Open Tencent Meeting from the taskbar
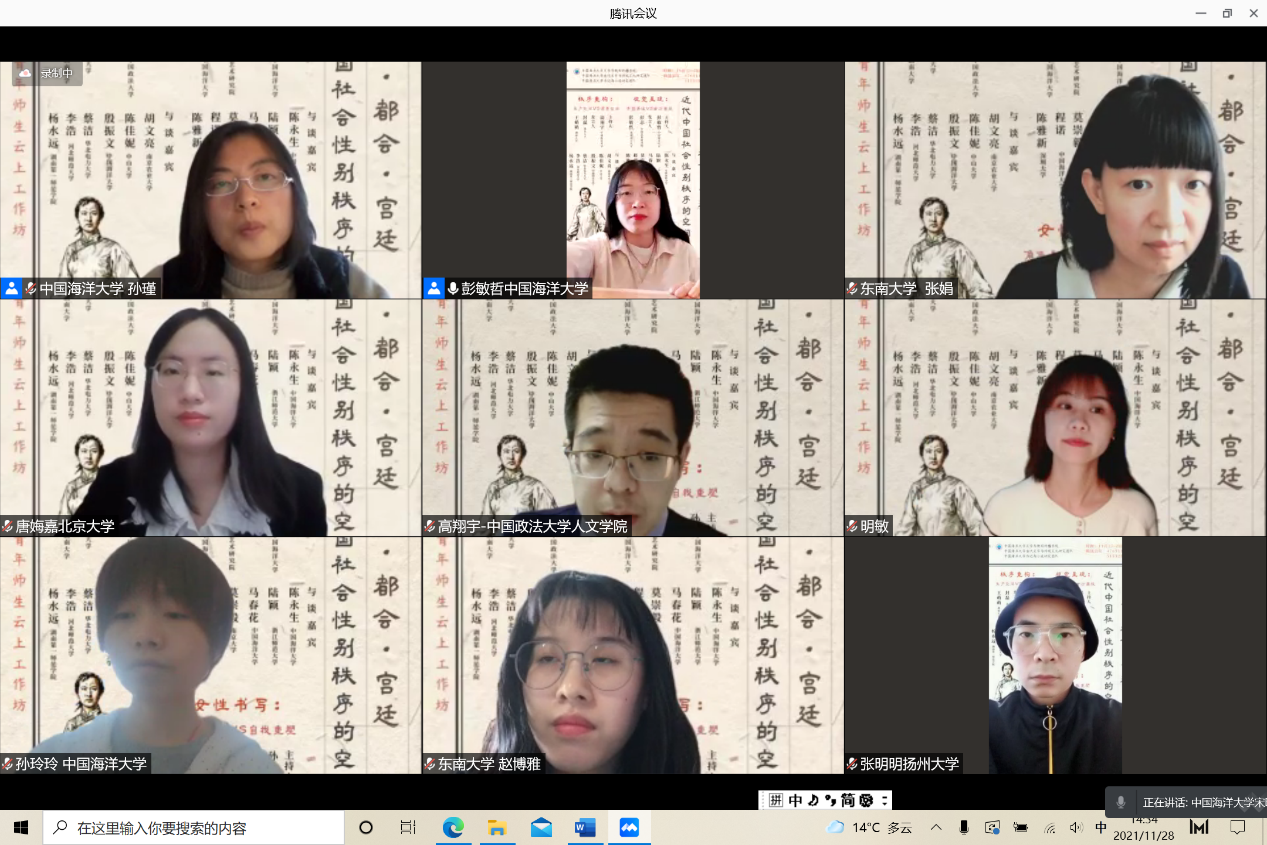Viewport: 1267px width, 845px height. tap(628, 827)
